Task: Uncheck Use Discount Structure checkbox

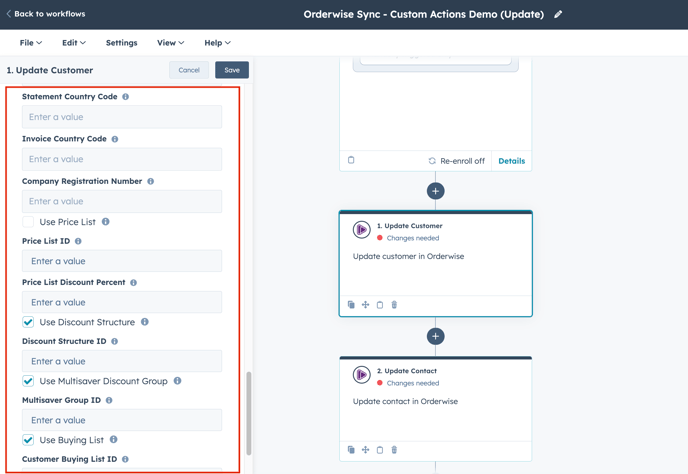Action: 28,322
